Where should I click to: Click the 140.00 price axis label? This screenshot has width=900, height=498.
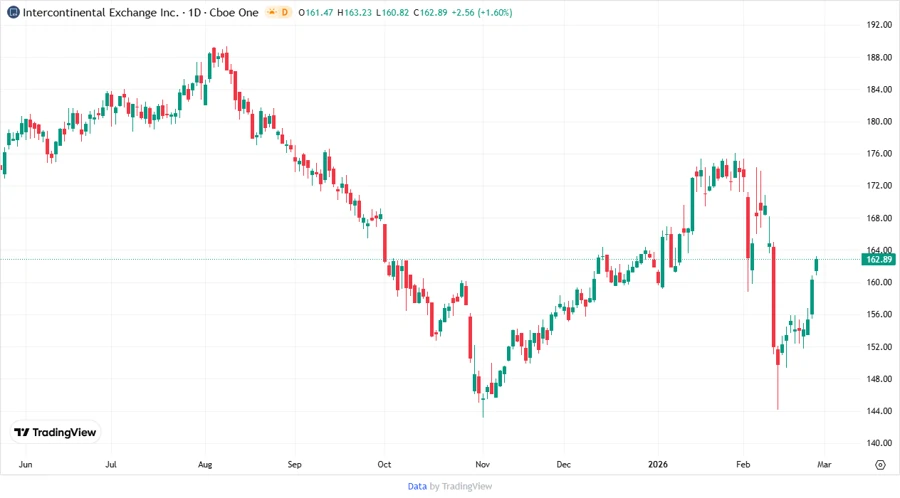879,443
